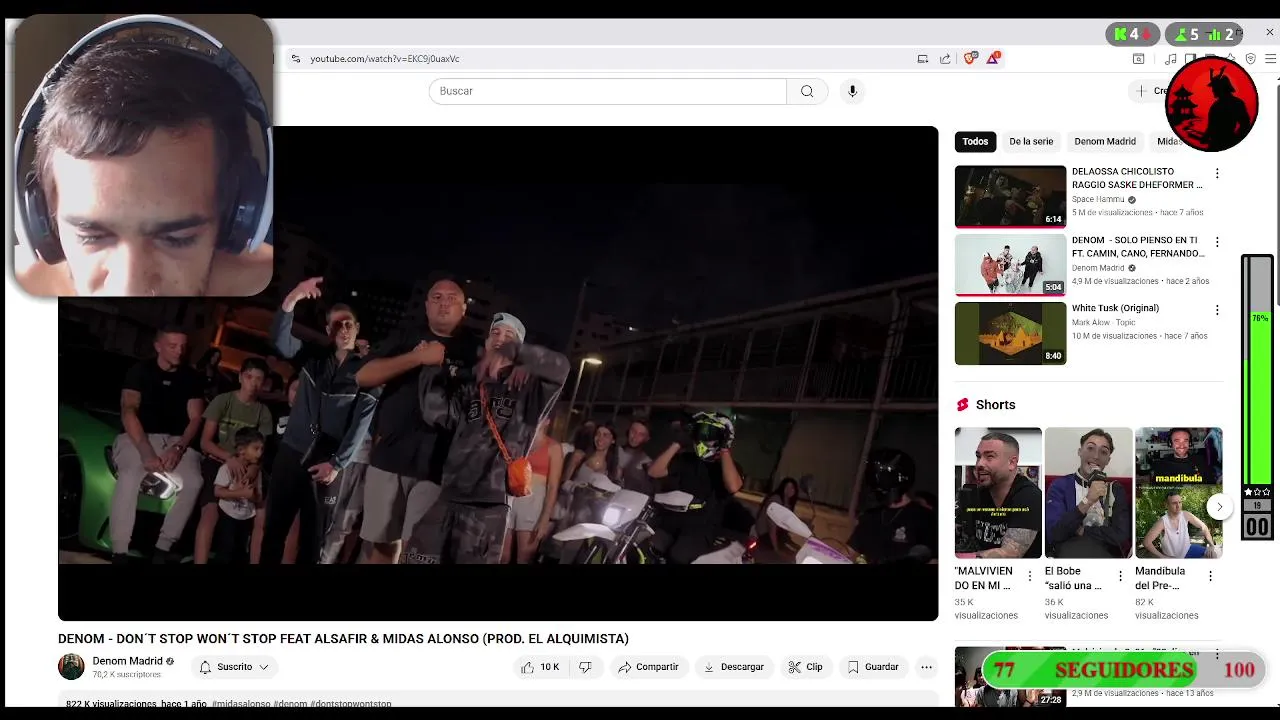Click the Mark Alow - Topic channel name
1280x720 pixels.
1103,323
